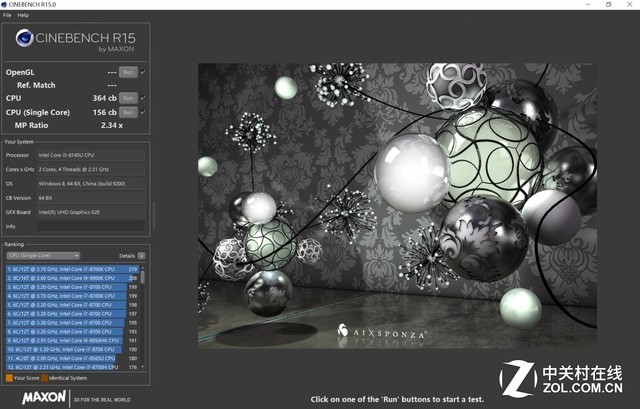Viewport: 640px width, 409px height.
Task: Click the Info text field
Action: click(90, 225)
